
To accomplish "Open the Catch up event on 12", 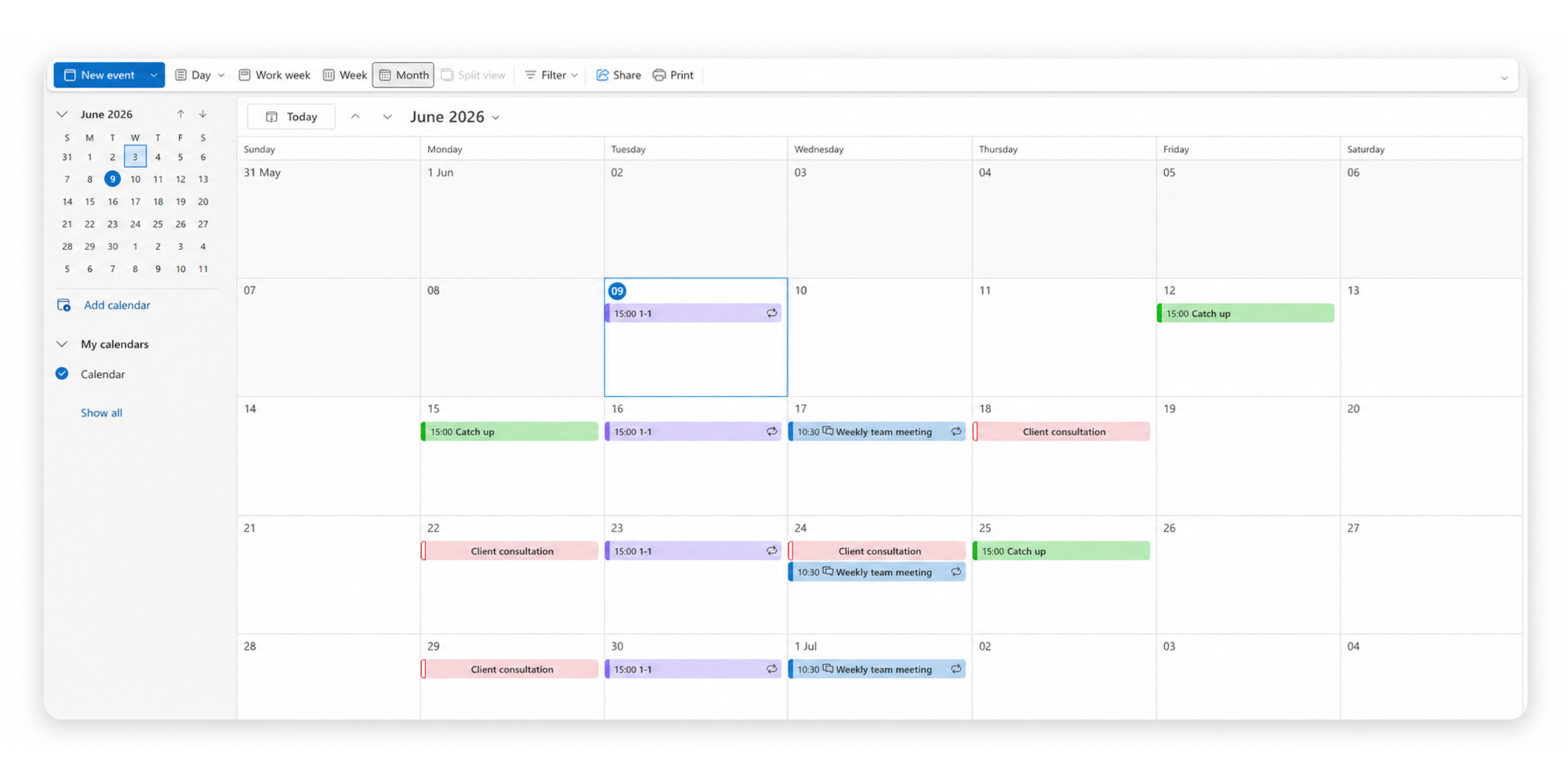I will pyautogui.click(x=1246, y=314).
